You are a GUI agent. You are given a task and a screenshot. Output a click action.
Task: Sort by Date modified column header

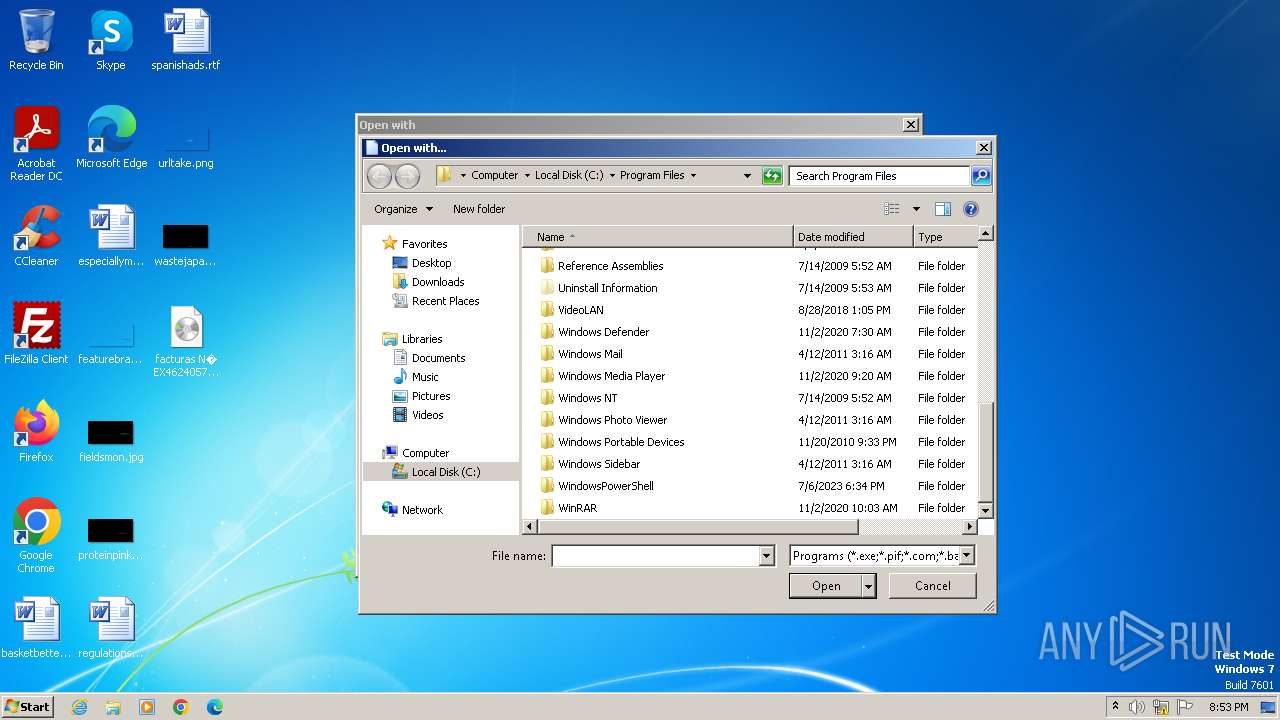tap(853, 237)
